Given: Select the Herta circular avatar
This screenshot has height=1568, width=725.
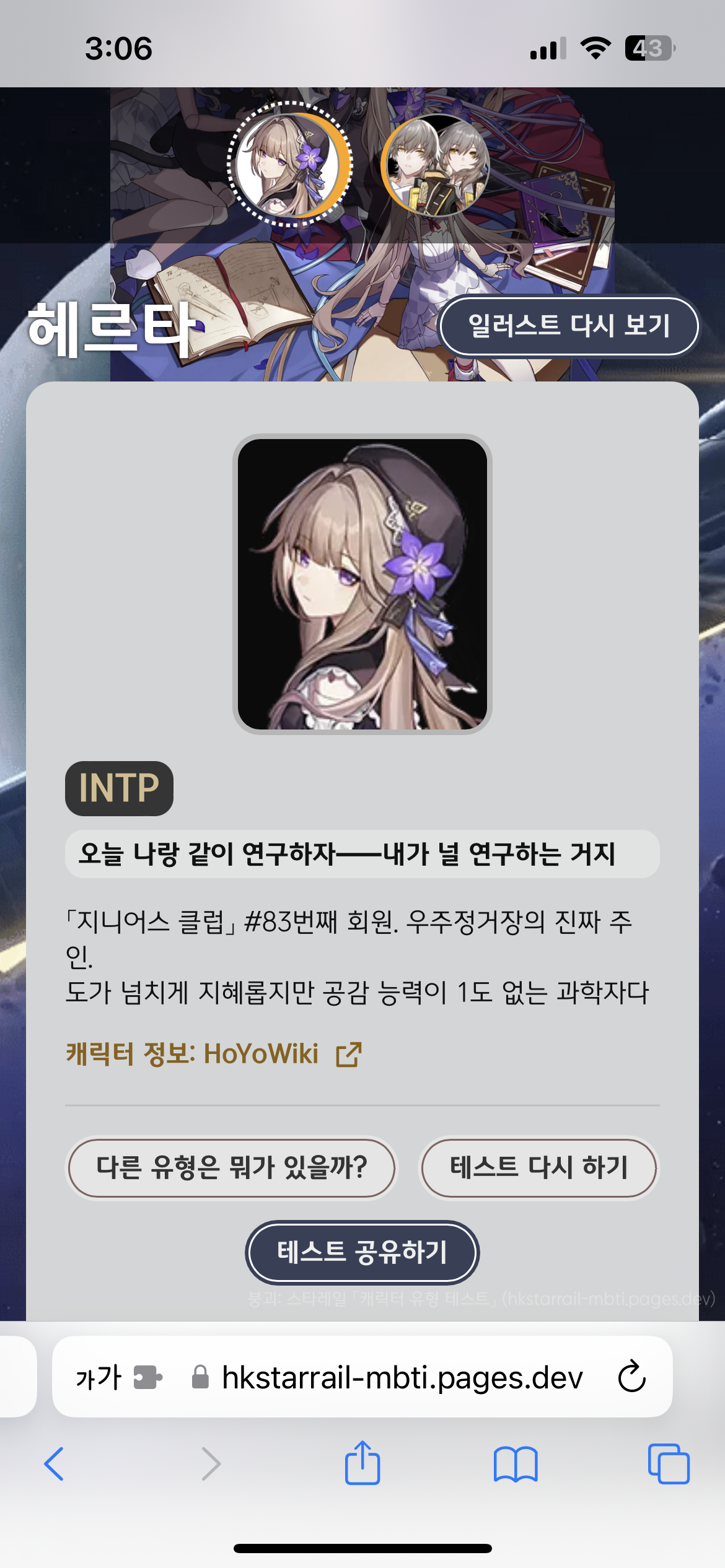Looking at the screenshot, I should (289, 165).
